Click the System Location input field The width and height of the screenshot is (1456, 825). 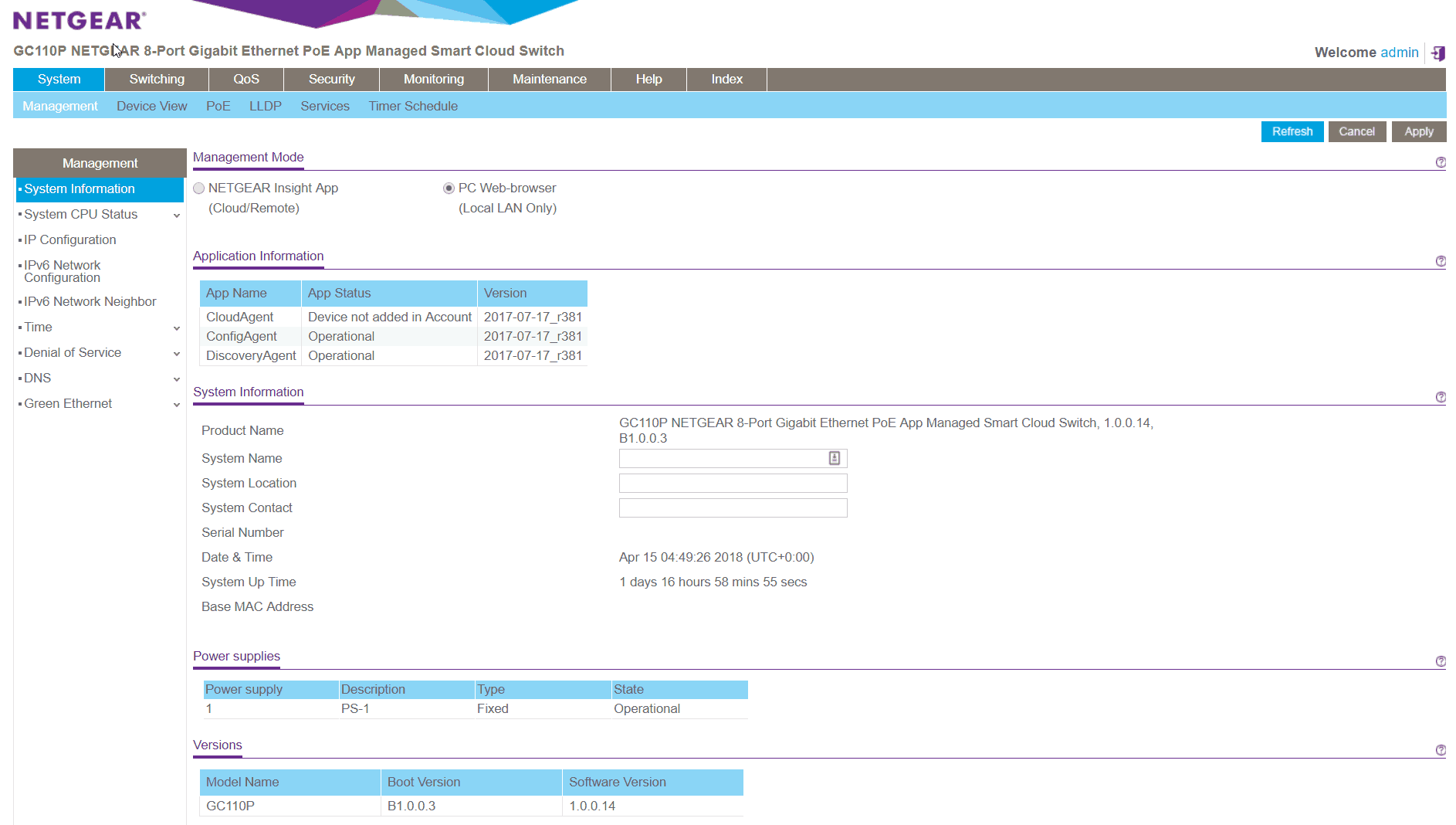733,483
